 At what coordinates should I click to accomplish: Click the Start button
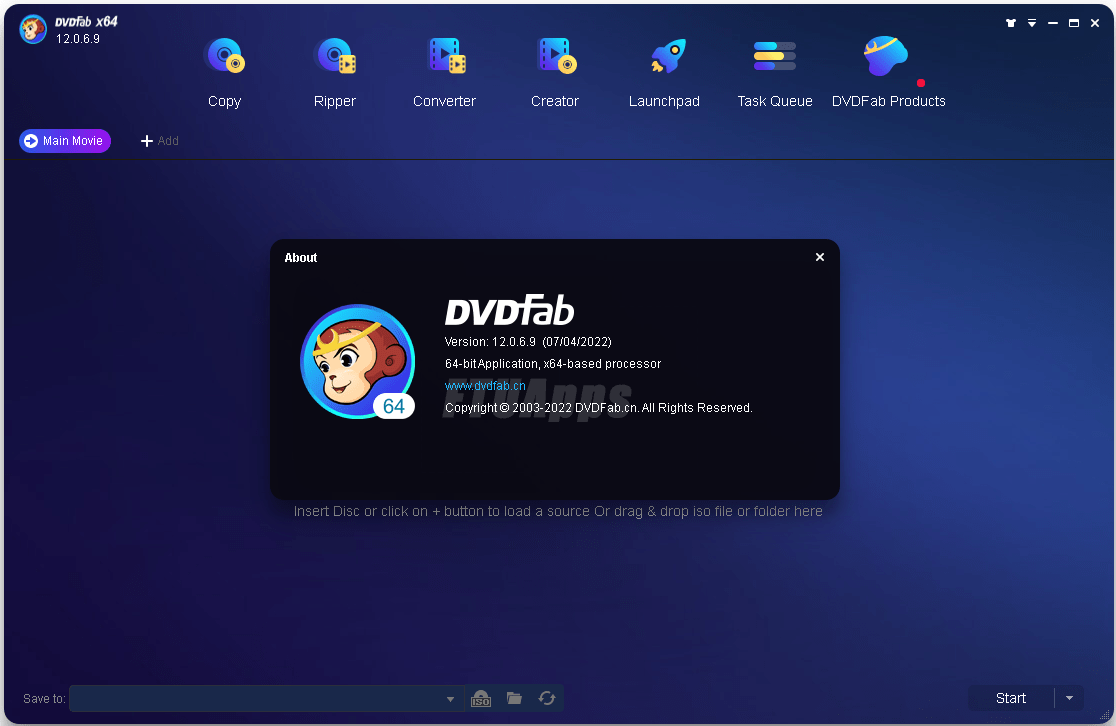point(1011,698)
